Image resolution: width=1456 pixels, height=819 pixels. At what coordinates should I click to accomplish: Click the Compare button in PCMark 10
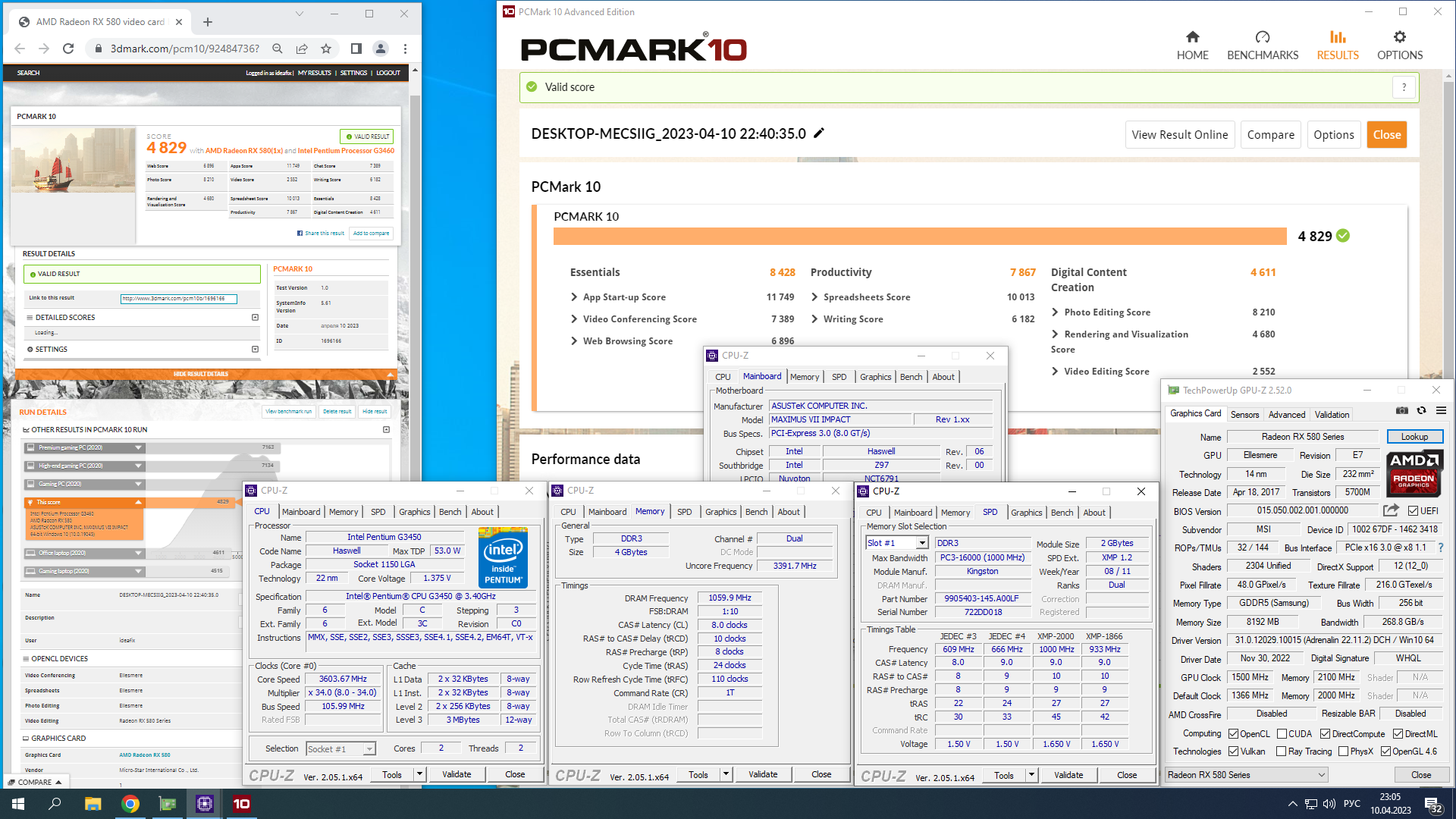click(x=1270, y=134)
